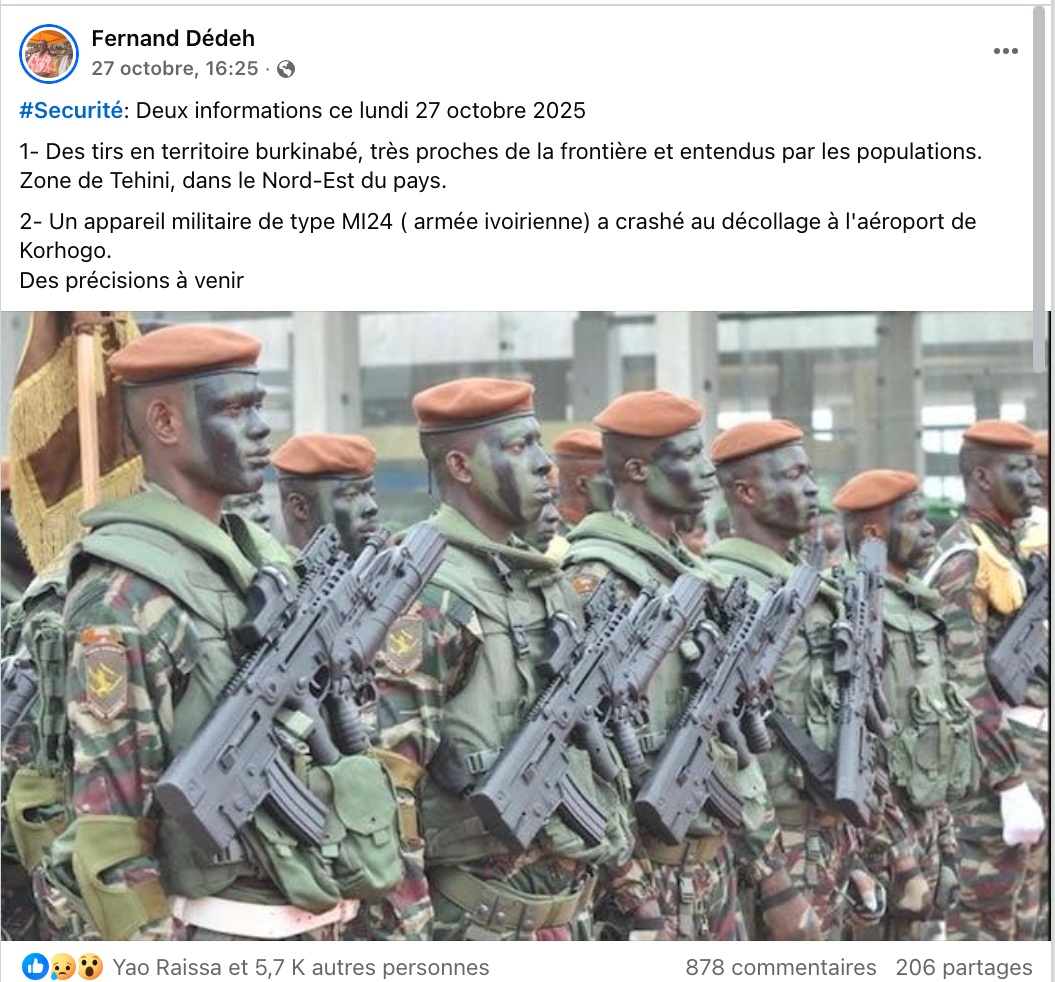The width and height of the screenshot is (1055, 982).
Task: Show people who reacted: Yao Raissa et 5,7 K
Action: pyautogui.click(x=301, y=967)
